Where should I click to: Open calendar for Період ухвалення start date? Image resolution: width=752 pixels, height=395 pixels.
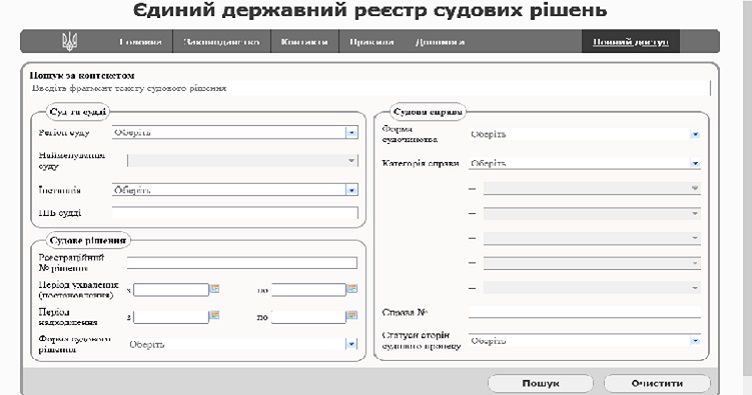(x=215, y=289)
